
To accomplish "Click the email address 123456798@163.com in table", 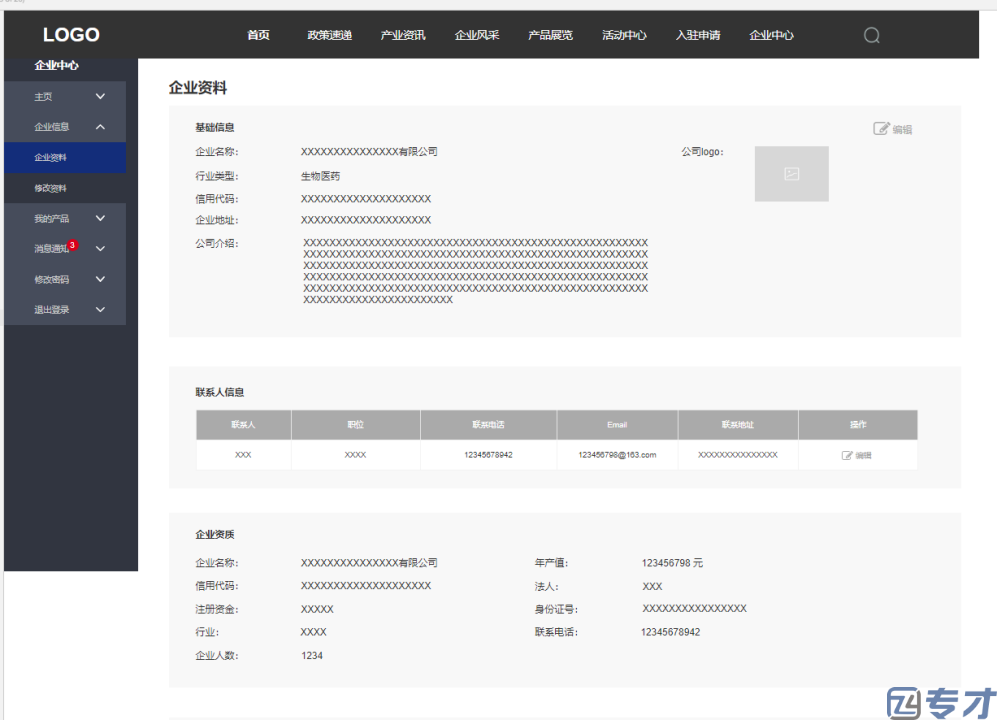I will pyautogui.click(x=617, y=455).
